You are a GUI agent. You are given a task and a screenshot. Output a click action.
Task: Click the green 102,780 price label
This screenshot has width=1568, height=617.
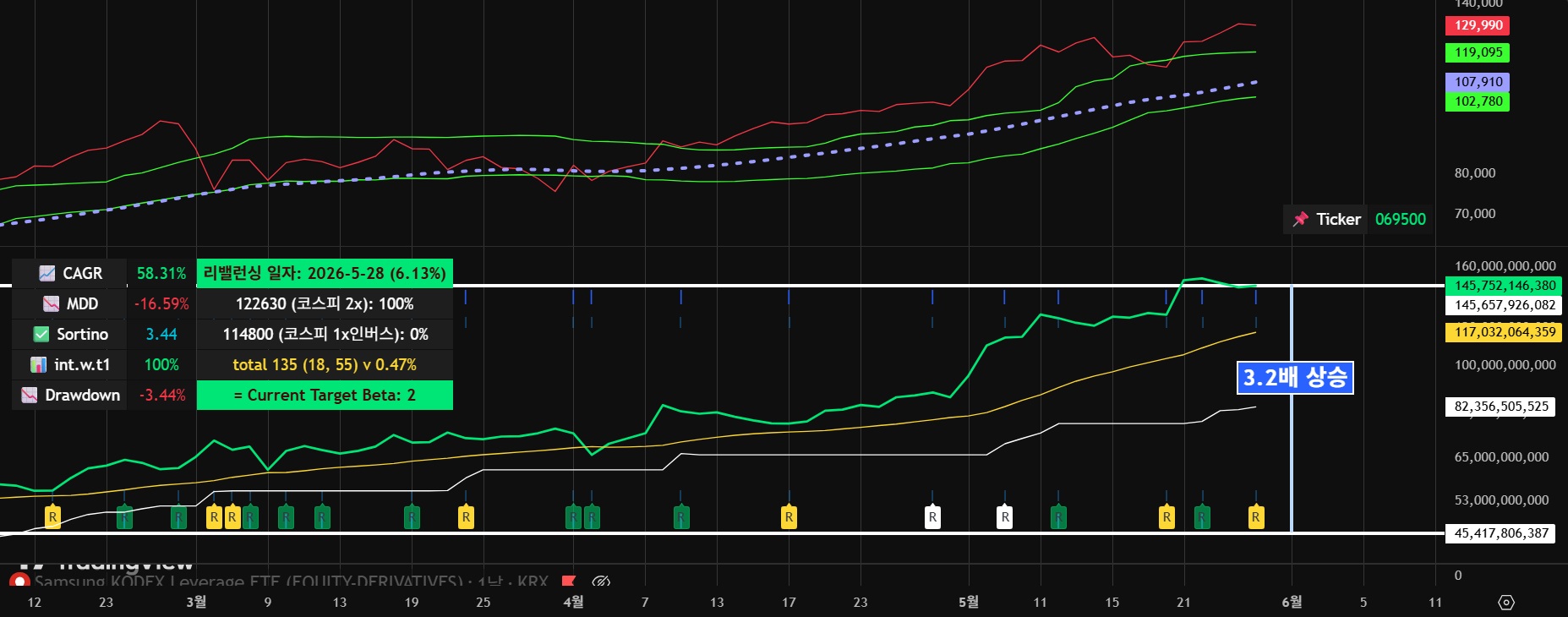(1478, 101)
